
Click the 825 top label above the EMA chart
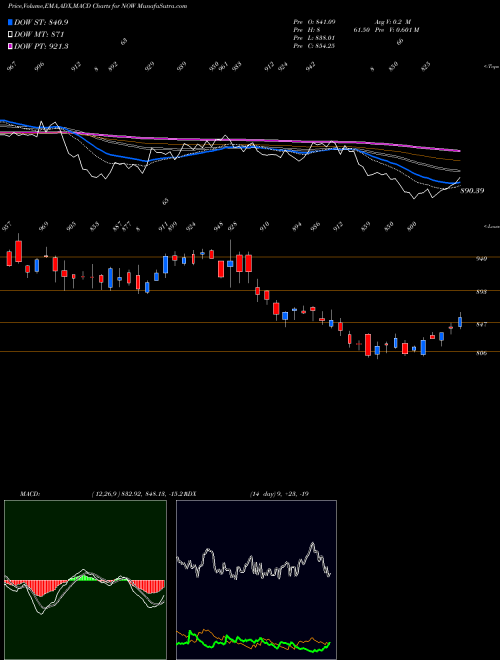(x=426, y=67)
